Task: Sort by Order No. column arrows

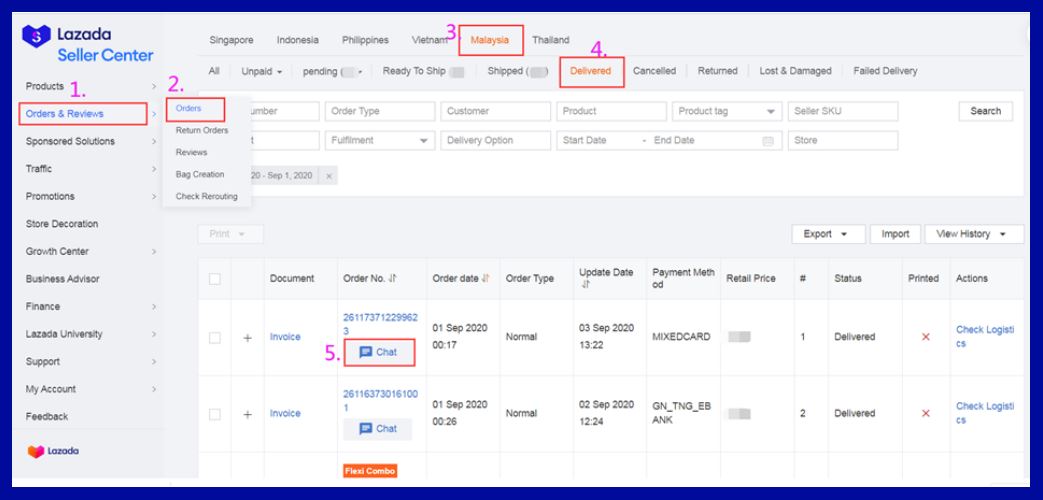Action: [392, 279]
